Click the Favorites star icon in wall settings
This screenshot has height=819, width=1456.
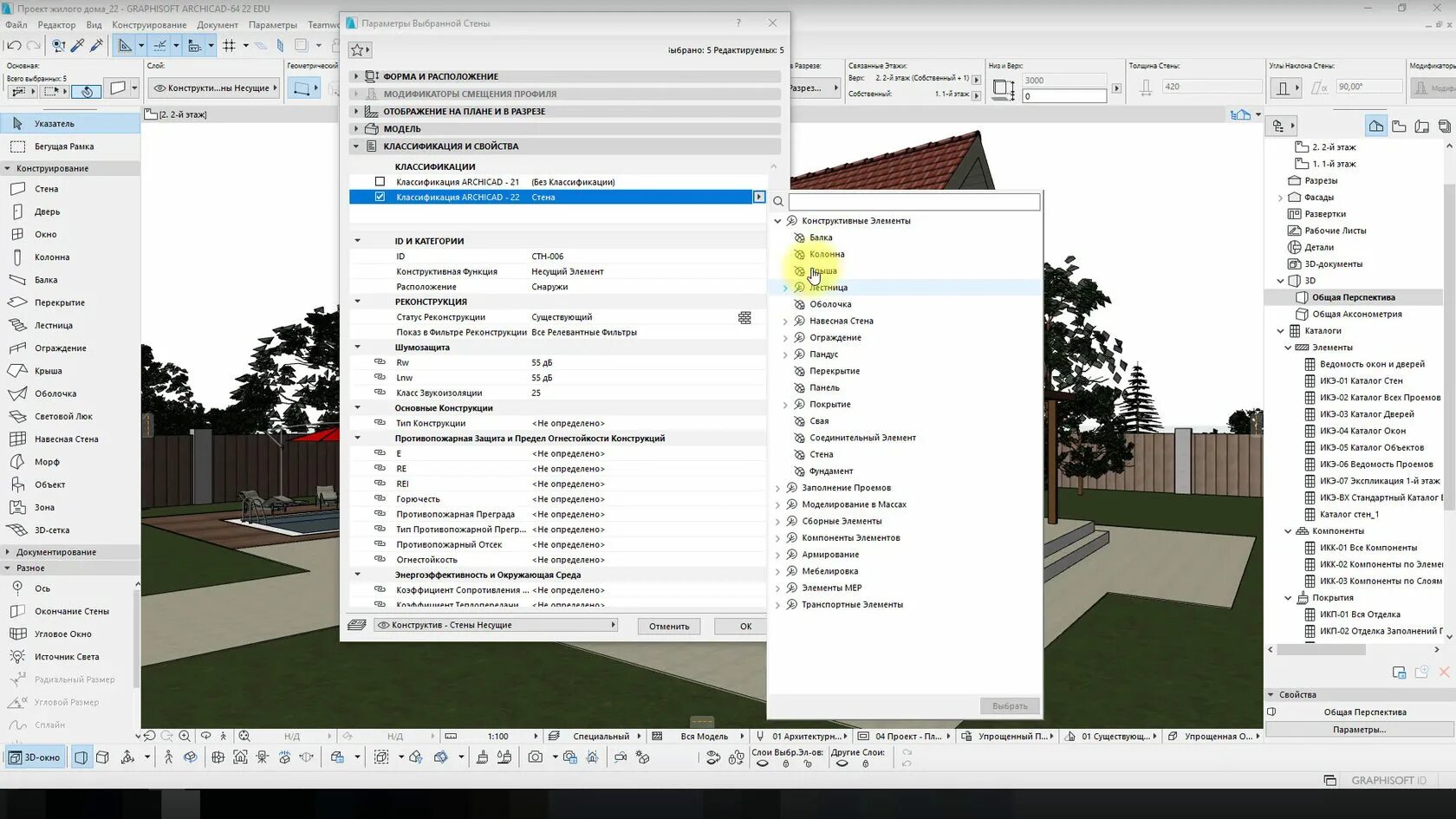pos(360,50)
